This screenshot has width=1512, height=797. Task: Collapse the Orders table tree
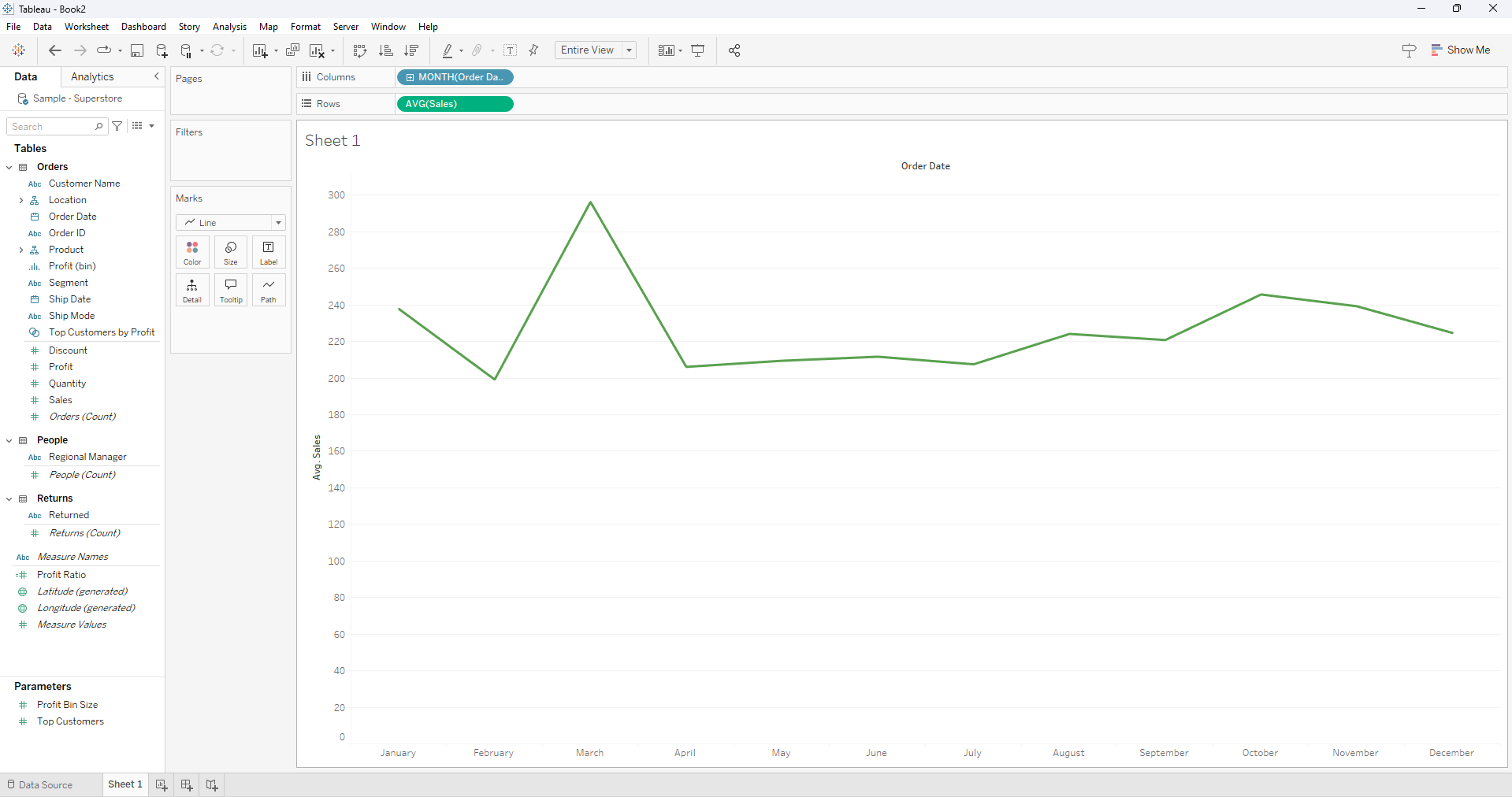click(9, 167)
